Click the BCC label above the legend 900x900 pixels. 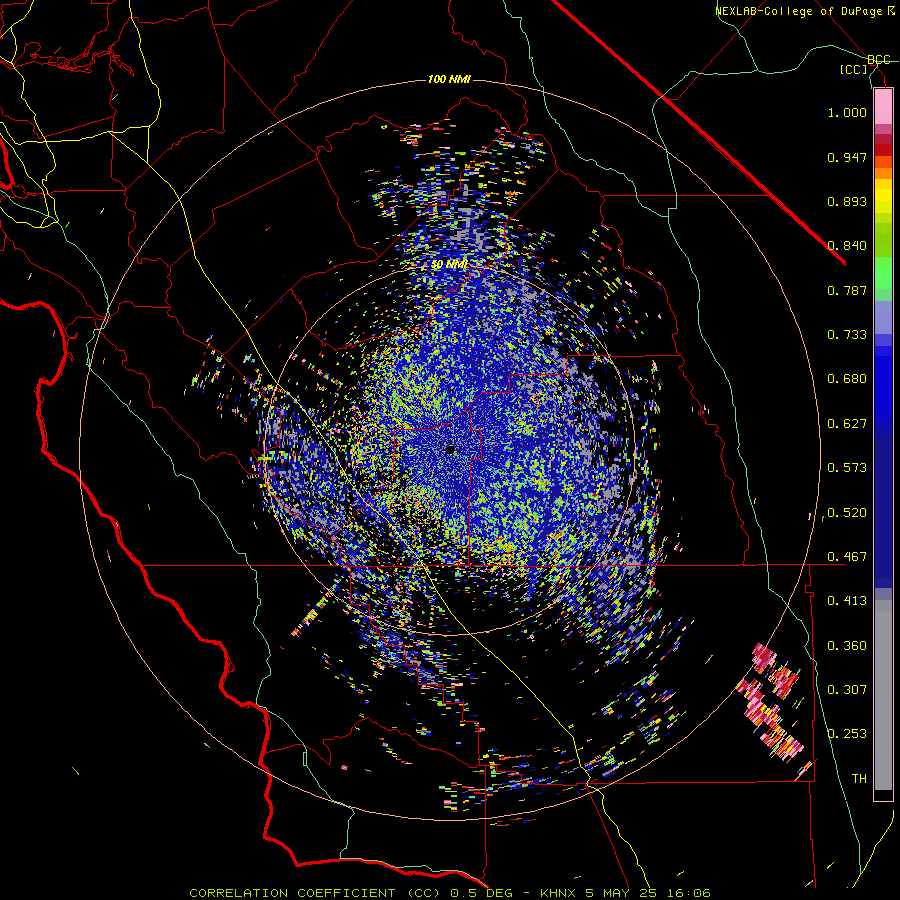[879, 60]
